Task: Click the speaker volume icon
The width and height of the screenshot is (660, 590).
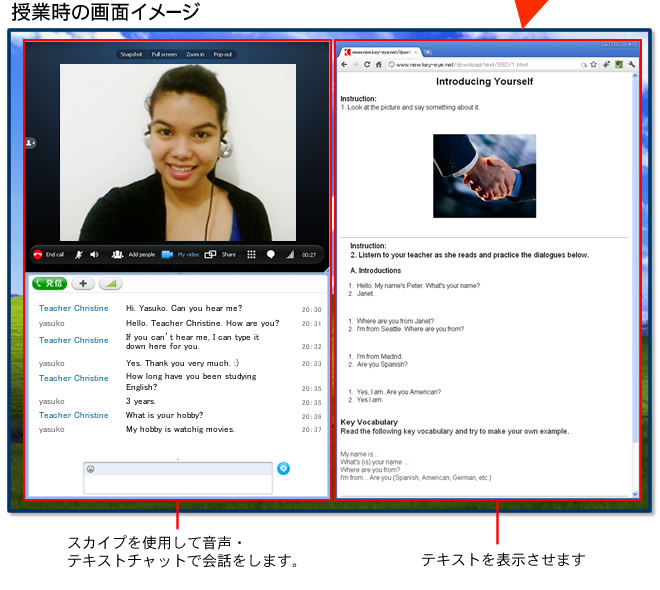Action: click(x=94, y=255)
